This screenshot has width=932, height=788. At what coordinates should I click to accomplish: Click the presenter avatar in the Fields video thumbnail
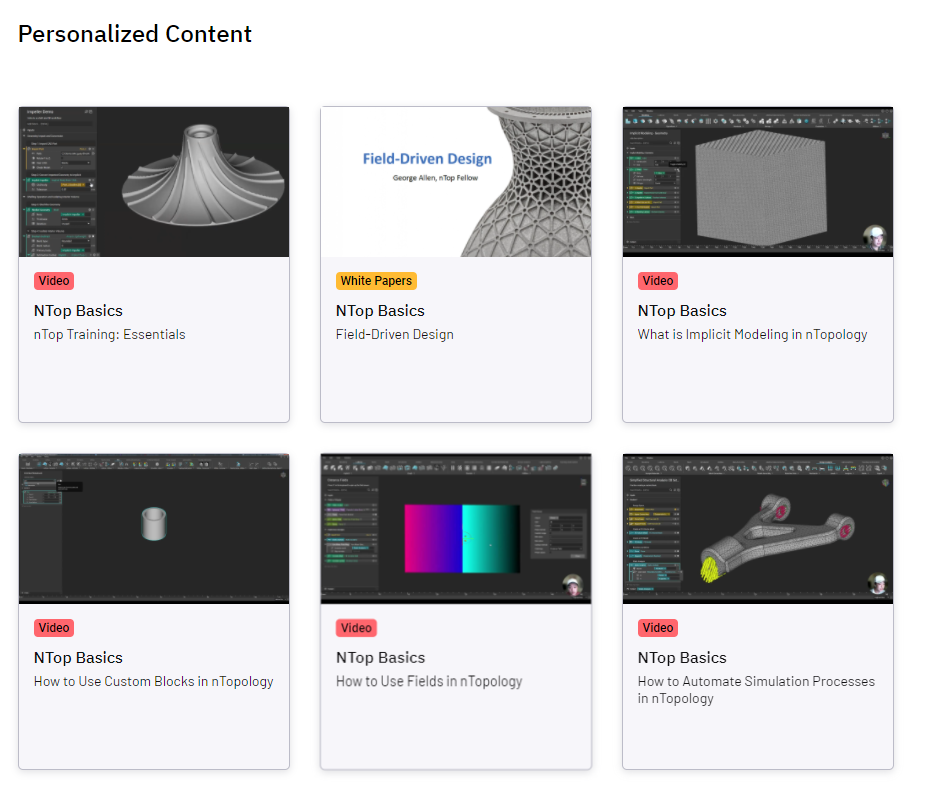coord(573,586)
